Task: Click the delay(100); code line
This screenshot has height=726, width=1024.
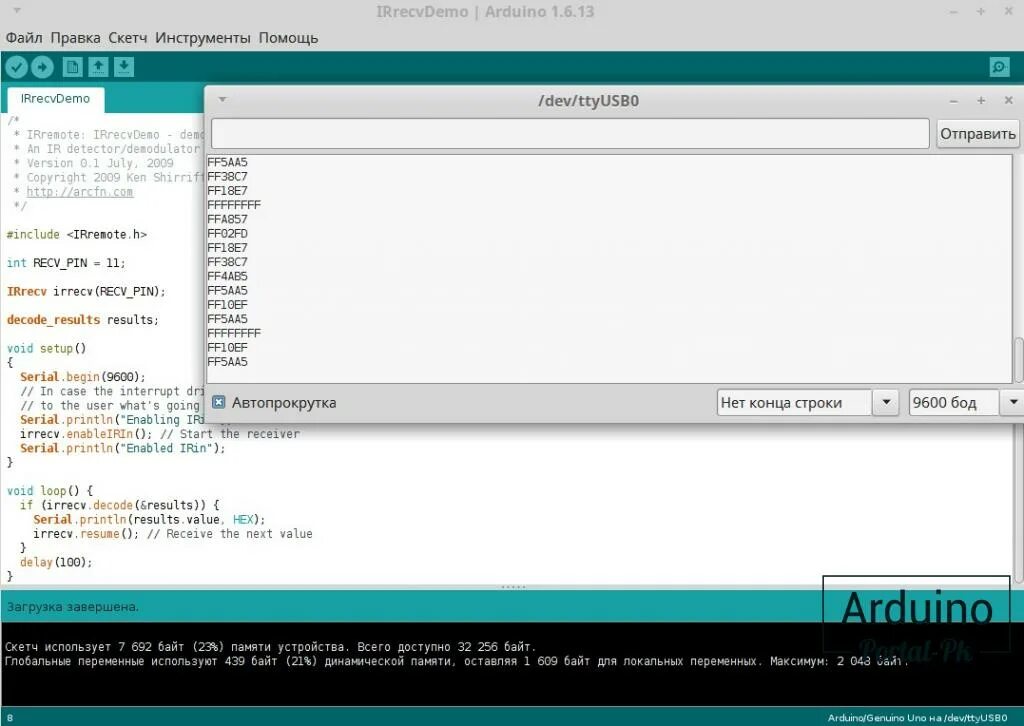Action: pyautogui.click(x=56, y=562)
